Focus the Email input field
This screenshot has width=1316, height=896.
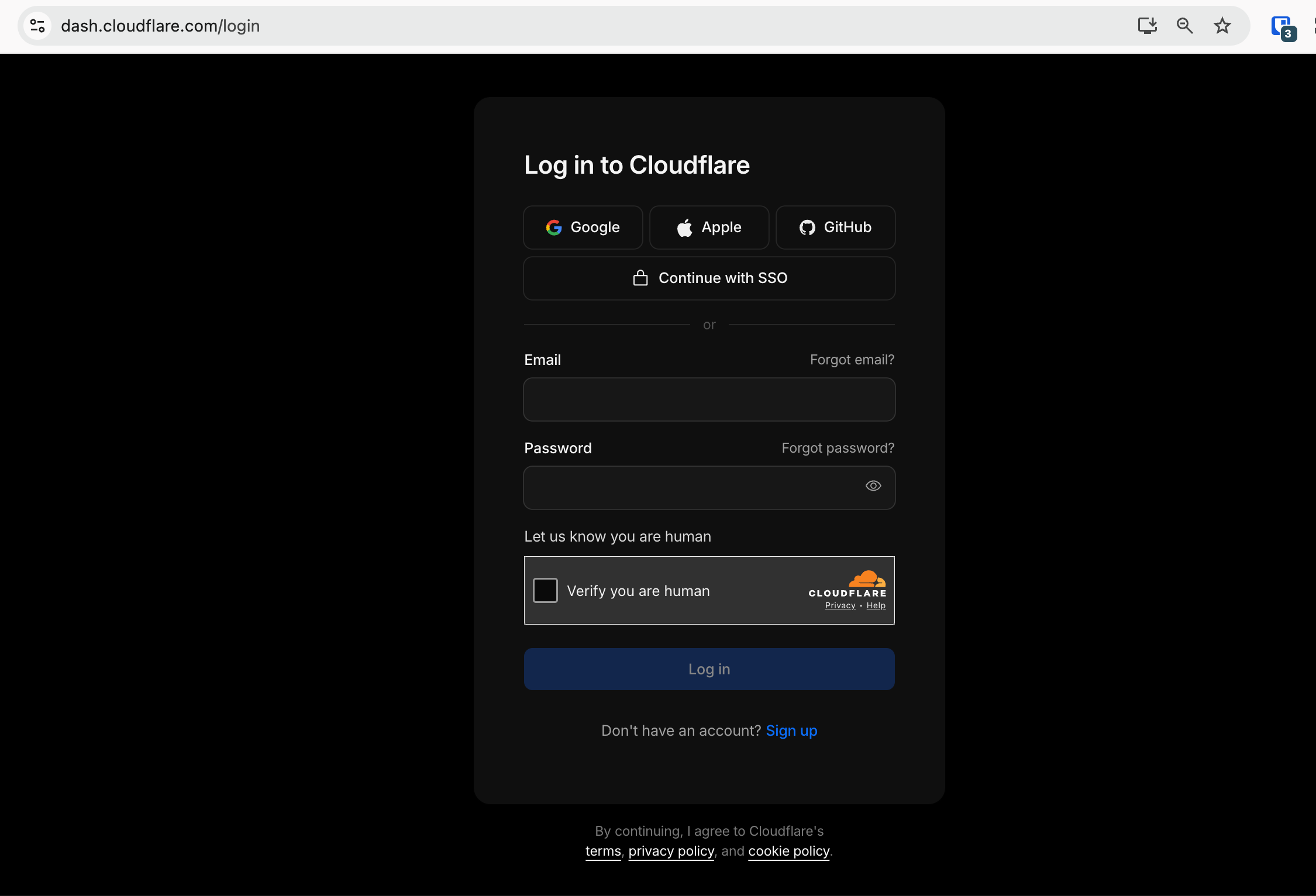coord(709,399)
